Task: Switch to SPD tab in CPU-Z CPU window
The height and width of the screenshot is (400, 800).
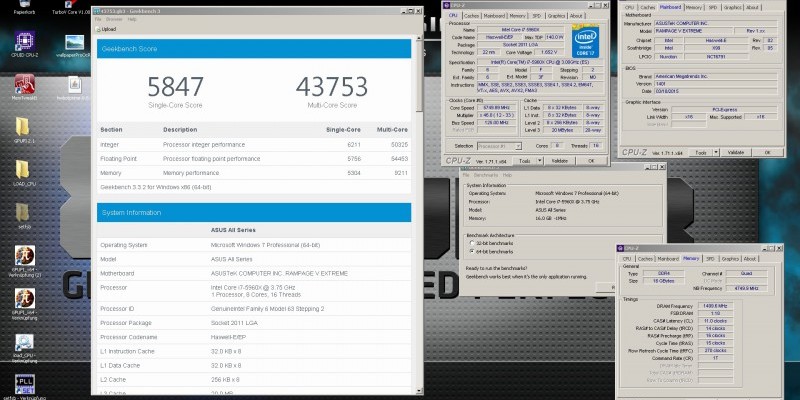Action: click(x=536, y=16)
